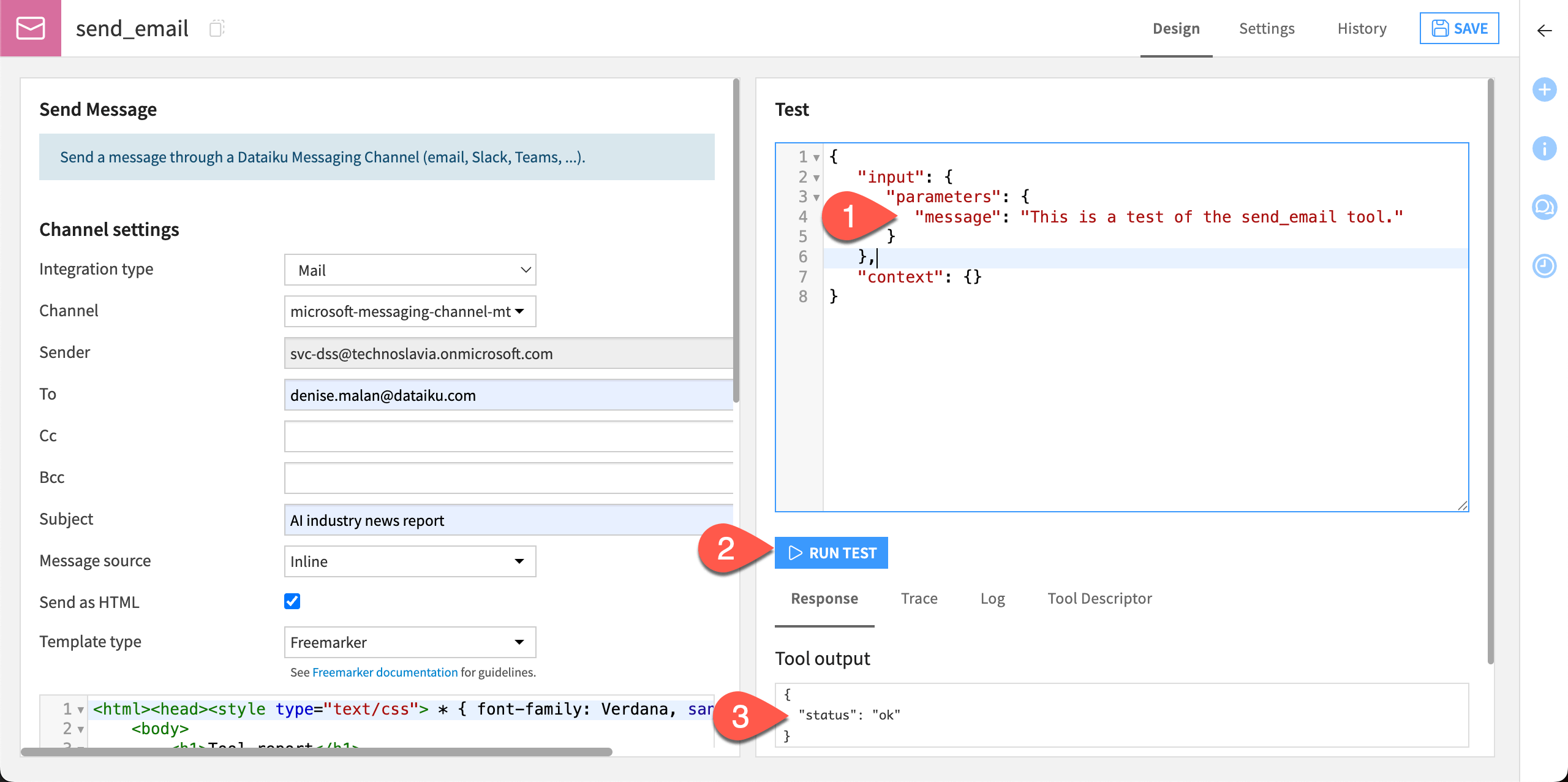Click the RUN TEST button

(x=831, y=553)
